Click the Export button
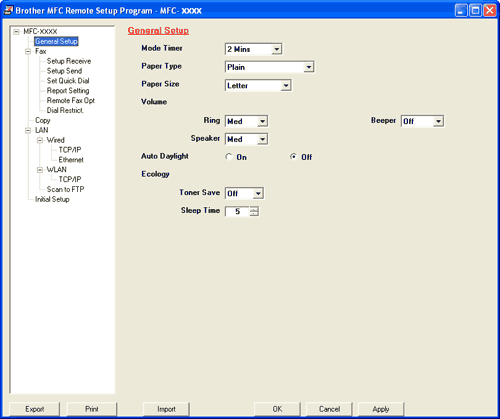This screenshot has height=419, width=500. (35, 409)
